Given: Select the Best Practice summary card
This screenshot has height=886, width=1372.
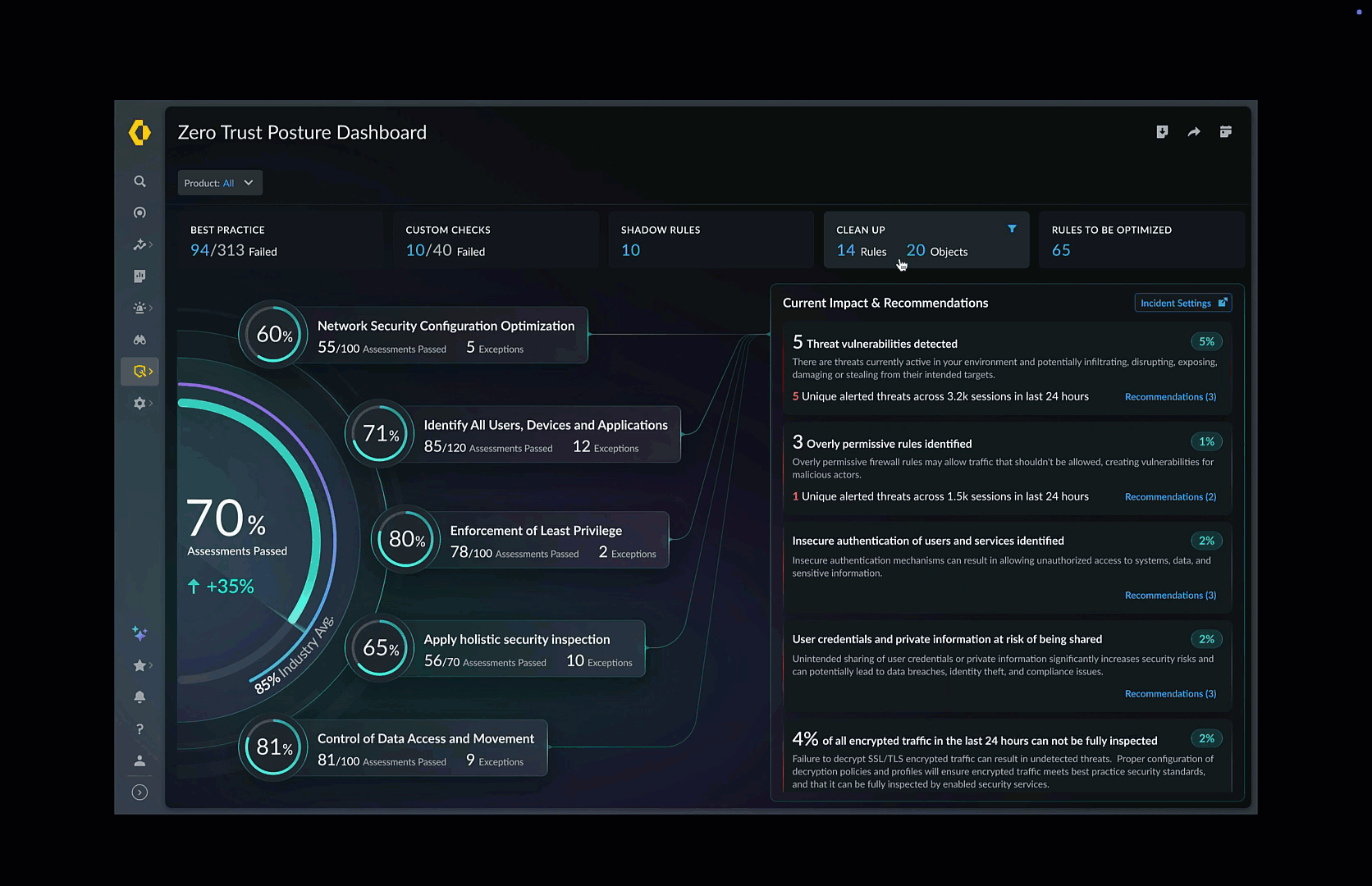Looking at the screenshot, I should pyautogui.click(x=279, y=240).
